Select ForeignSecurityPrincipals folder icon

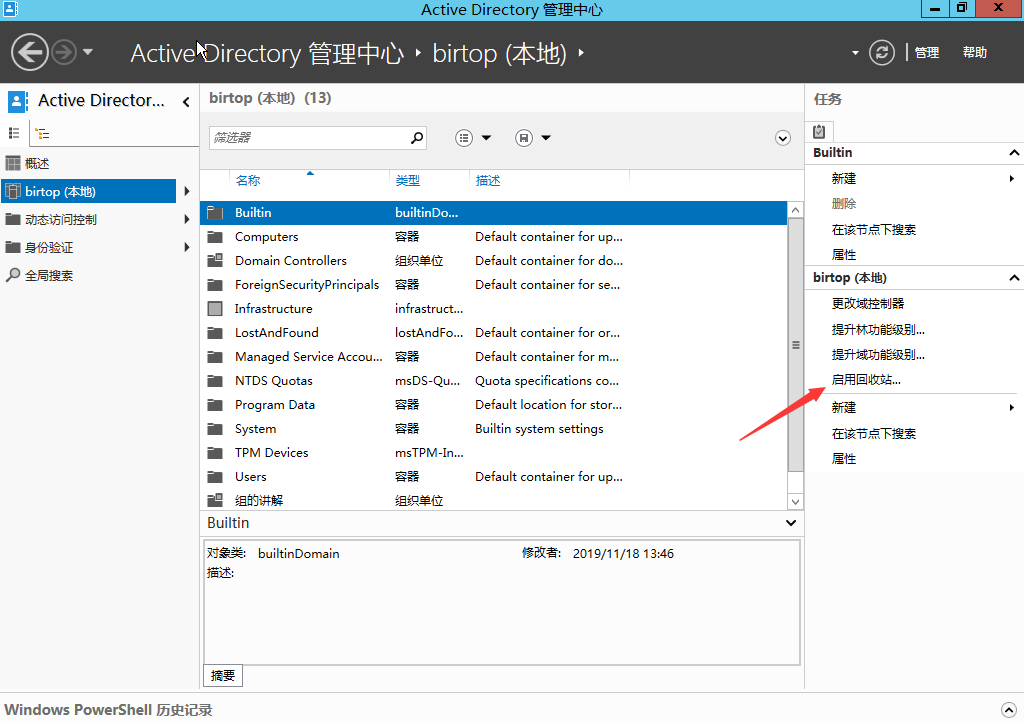[215, 285]
